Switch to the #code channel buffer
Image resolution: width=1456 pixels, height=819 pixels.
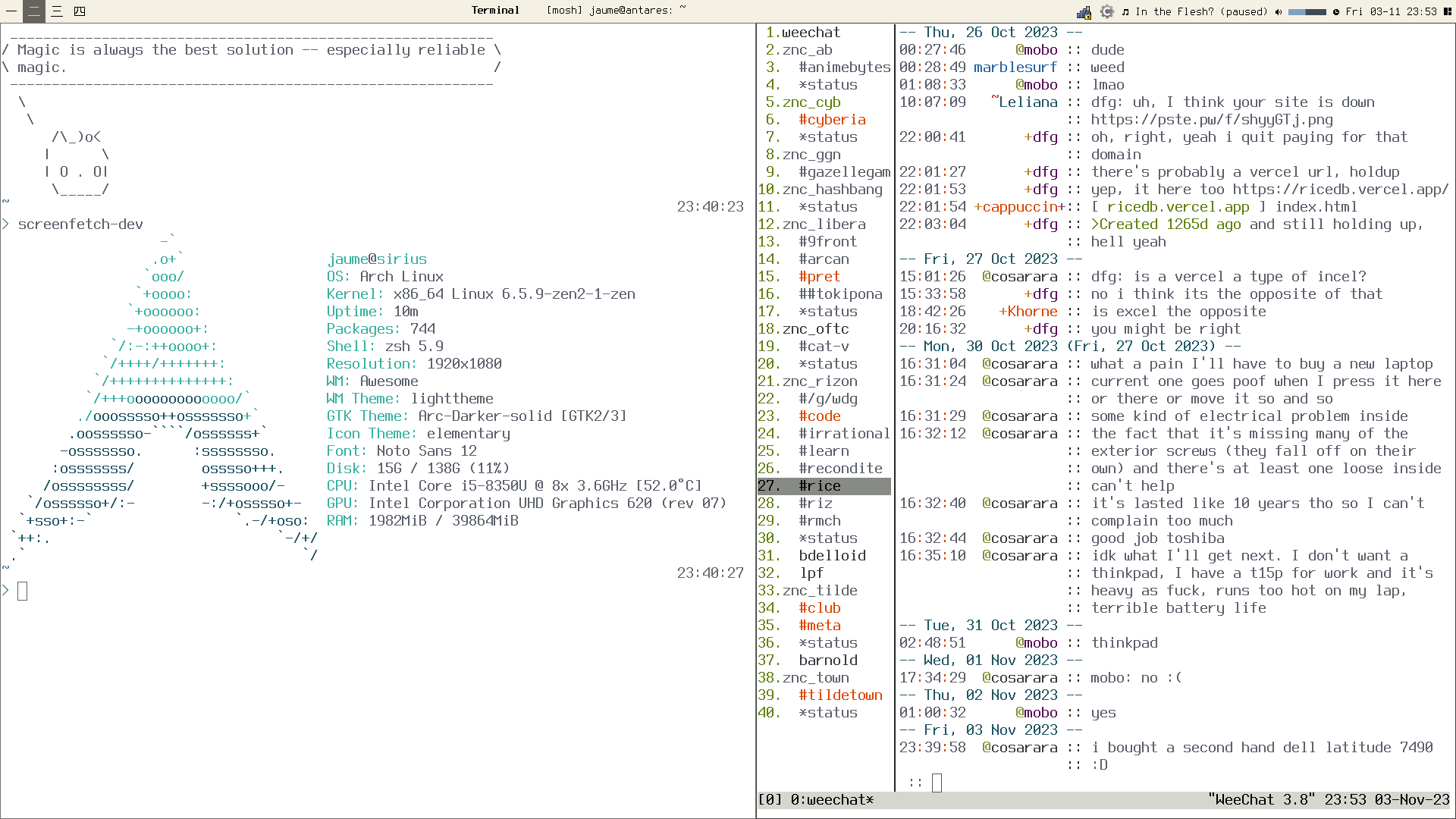[819, 416]
